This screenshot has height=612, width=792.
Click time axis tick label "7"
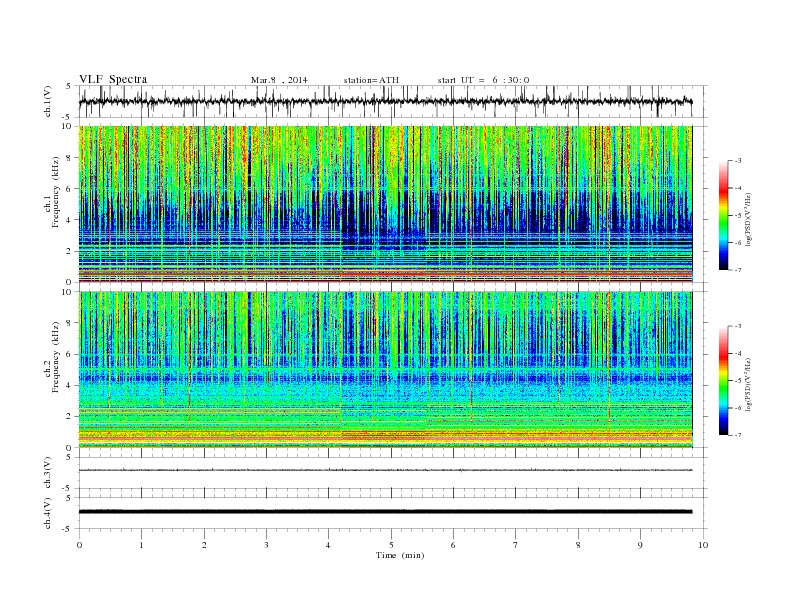coord(516,545)
